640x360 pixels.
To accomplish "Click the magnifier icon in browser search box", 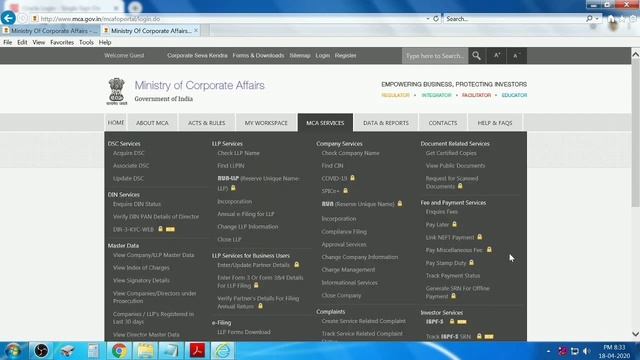I will pos(589,19).
